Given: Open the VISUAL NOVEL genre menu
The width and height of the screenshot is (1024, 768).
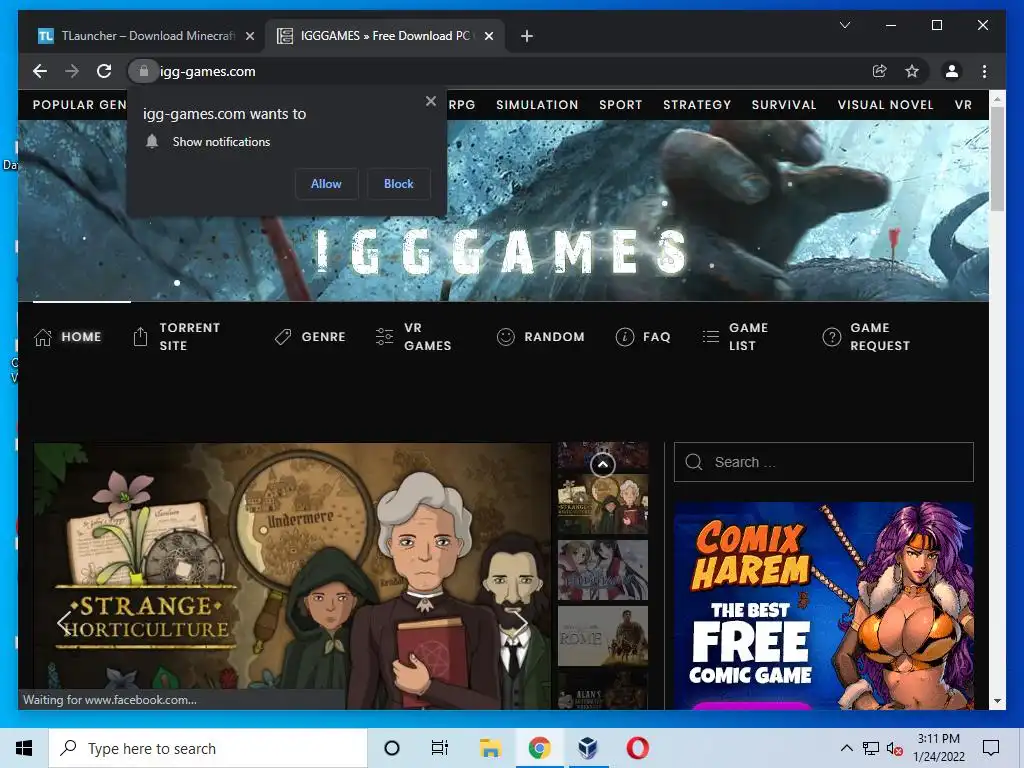Looking at the screenshot, I should tap(885, 104).
